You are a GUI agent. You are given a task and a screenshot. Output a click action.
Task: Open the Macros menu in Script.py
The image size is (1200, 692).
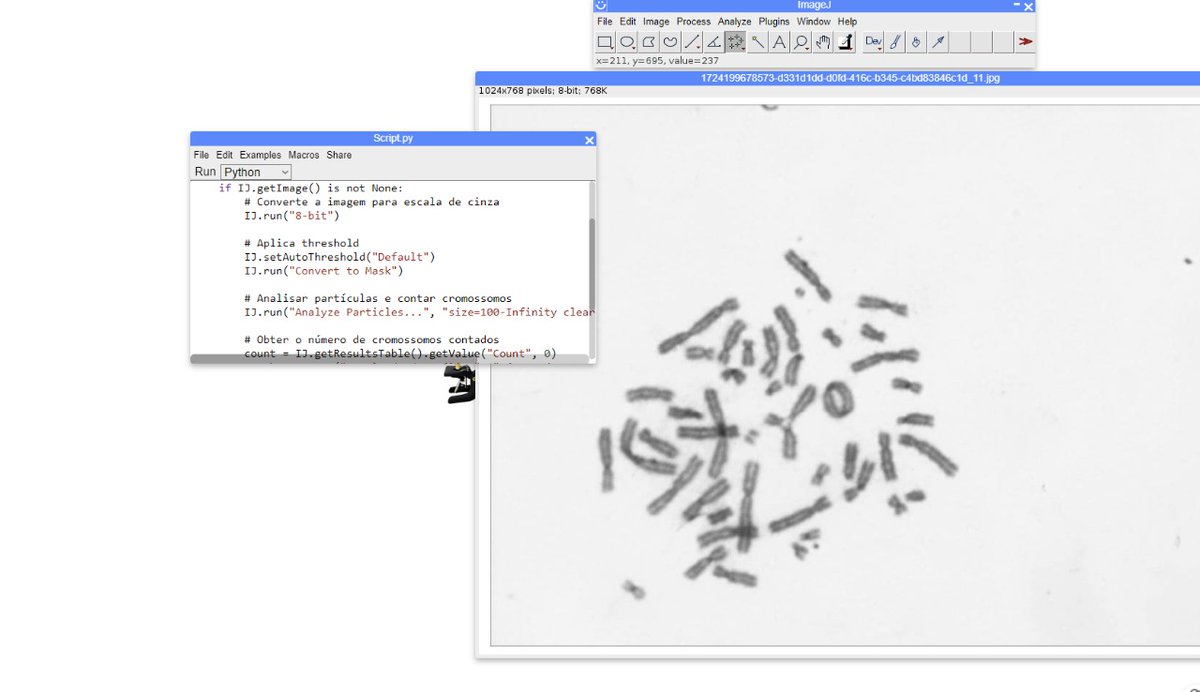(304, 155)
